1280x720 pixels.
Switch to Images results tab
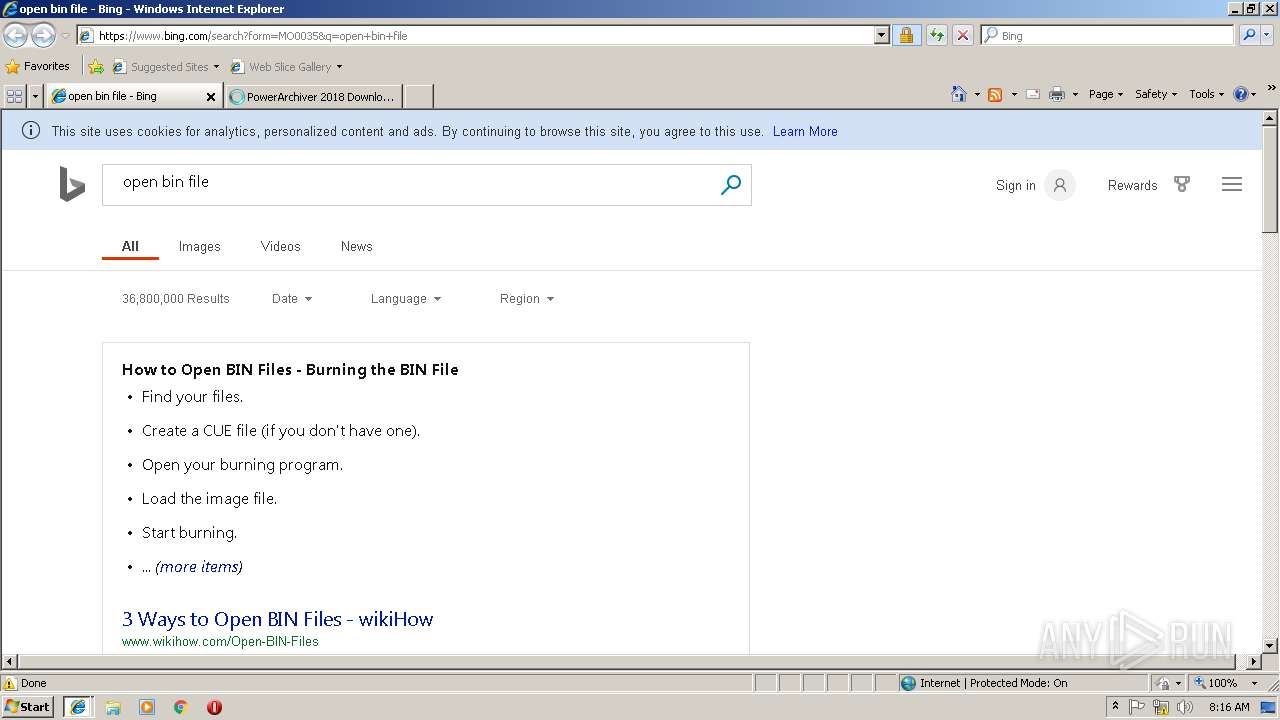click(199, 246)
